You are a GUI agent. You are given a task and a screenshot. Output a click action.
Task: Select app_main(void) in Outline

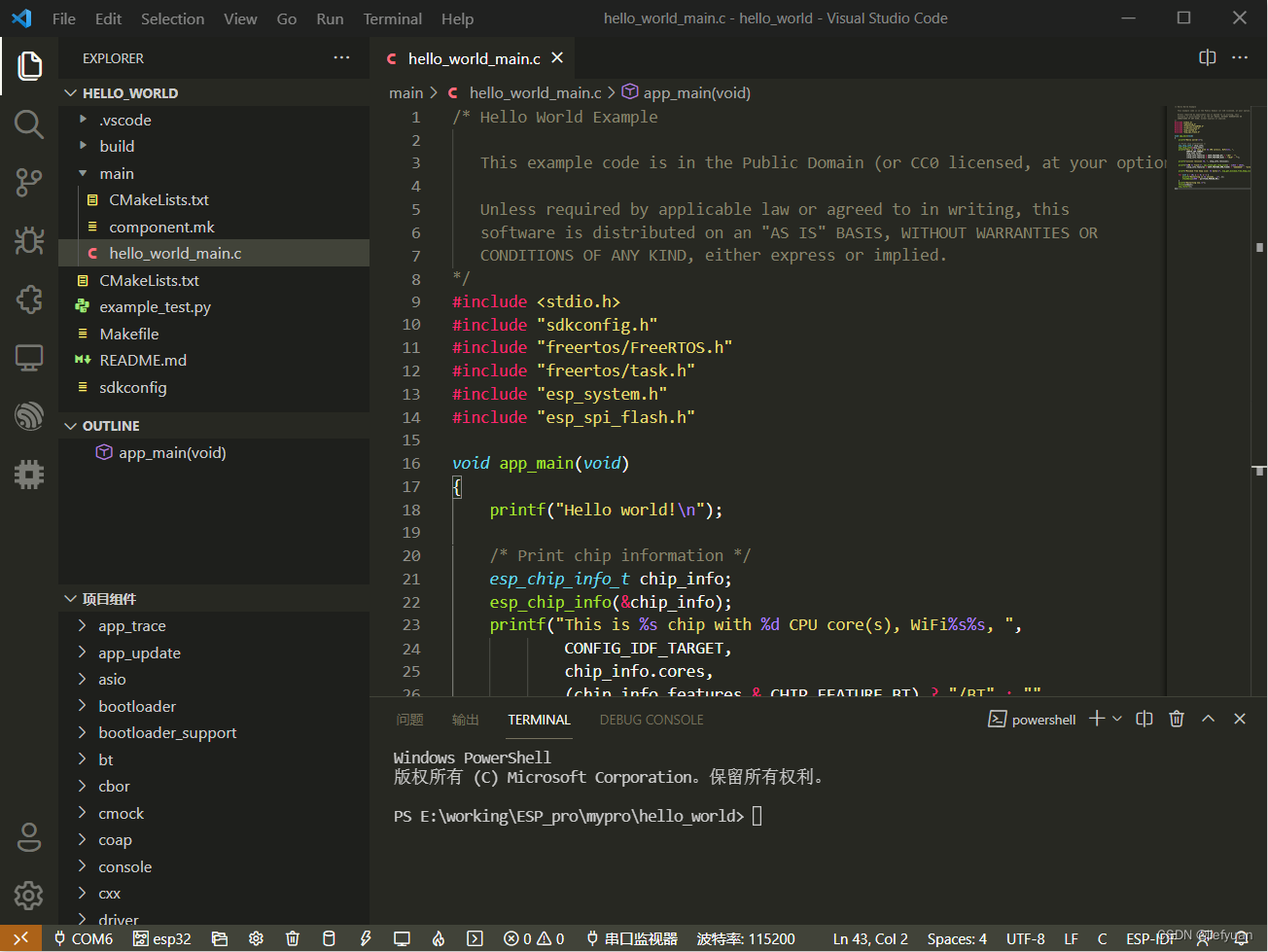[214, 452]
